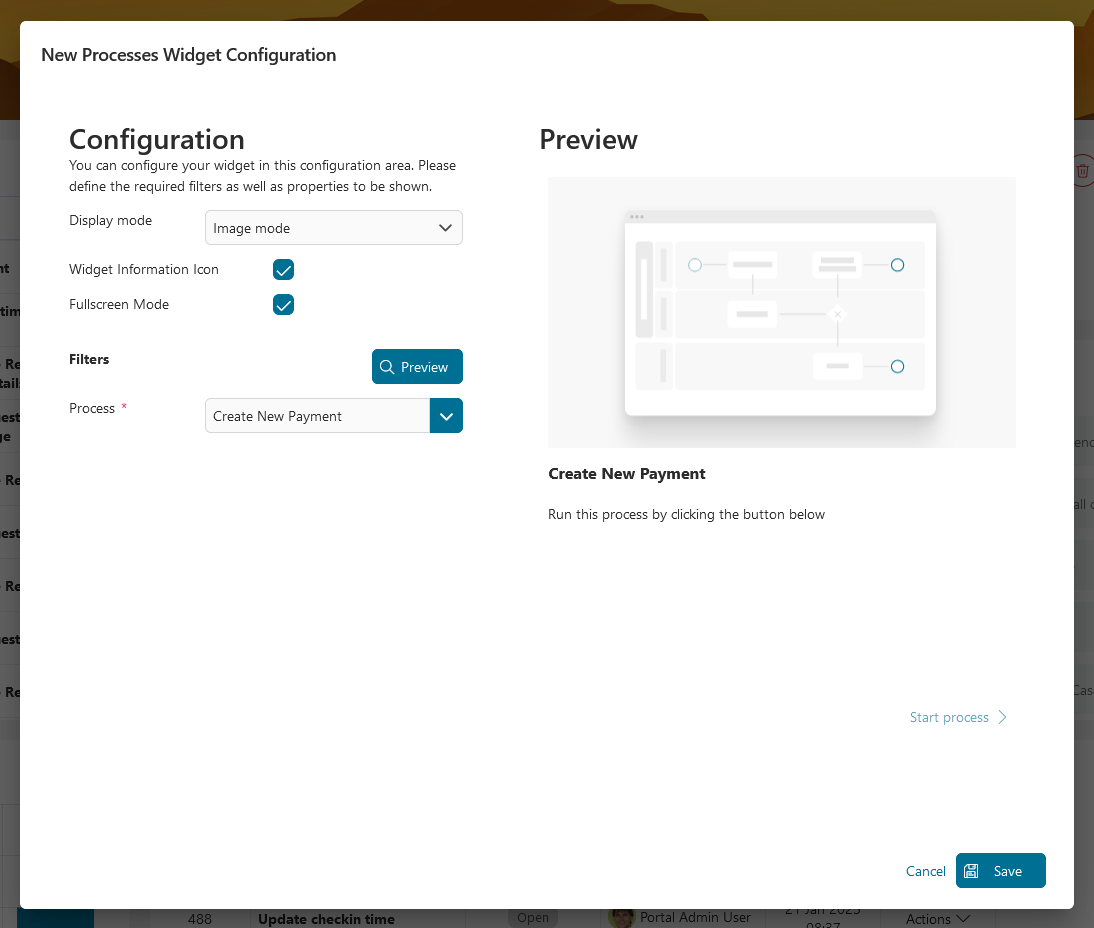The height and width of the screenshot is (928, 1094).
Task: Cancel the widget configuration
Action: click(925, 871)
